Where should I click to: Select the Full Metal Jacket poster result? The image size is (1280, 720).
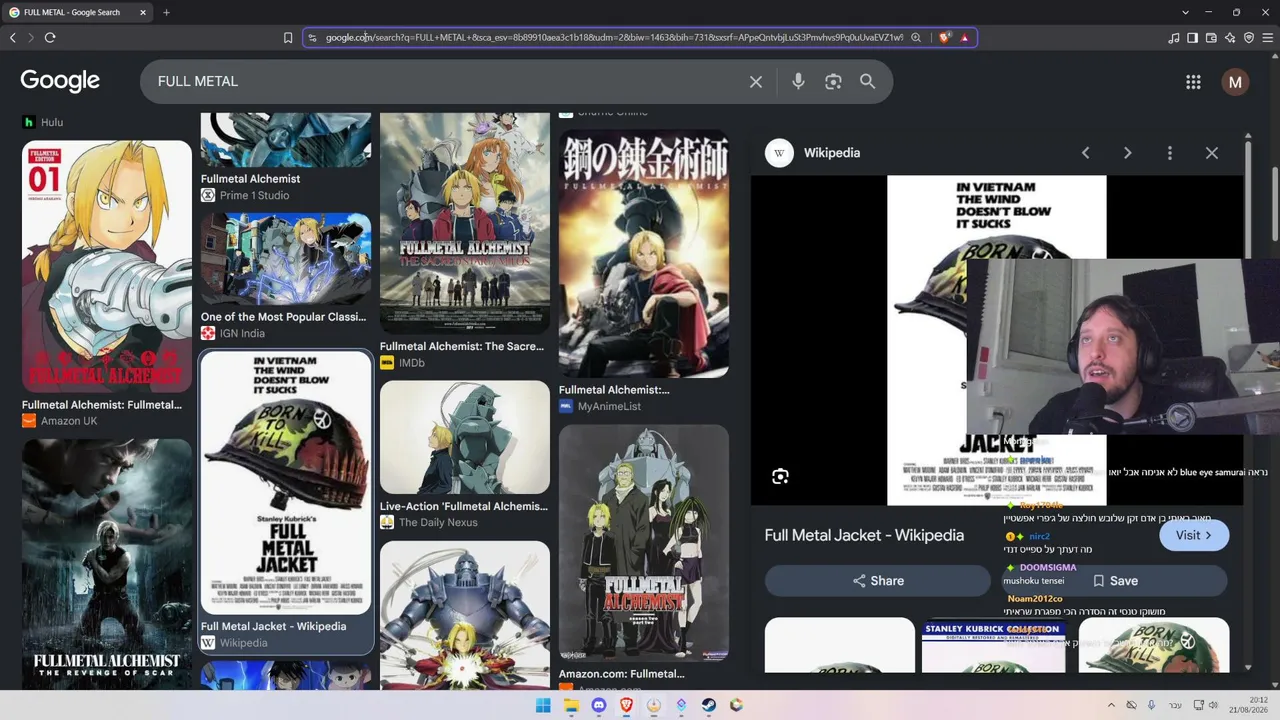tap(286, 483)
